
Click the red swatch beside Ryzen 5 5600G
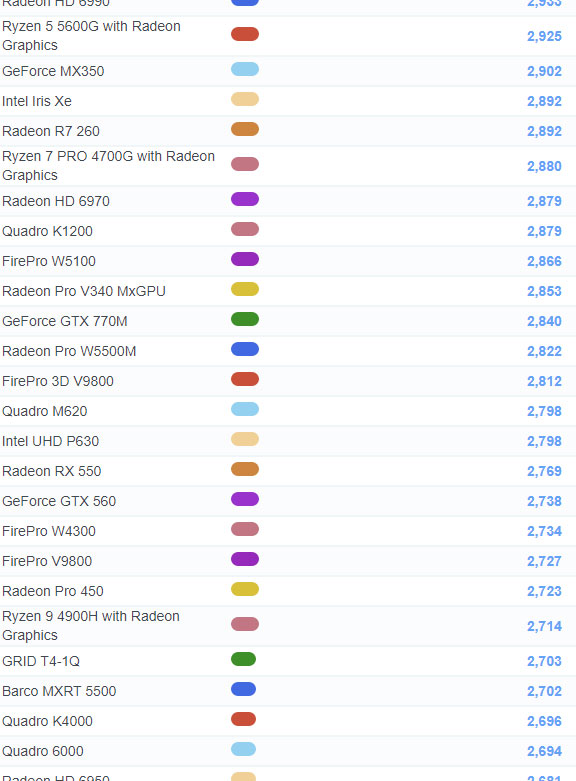(x=245, y=34)
